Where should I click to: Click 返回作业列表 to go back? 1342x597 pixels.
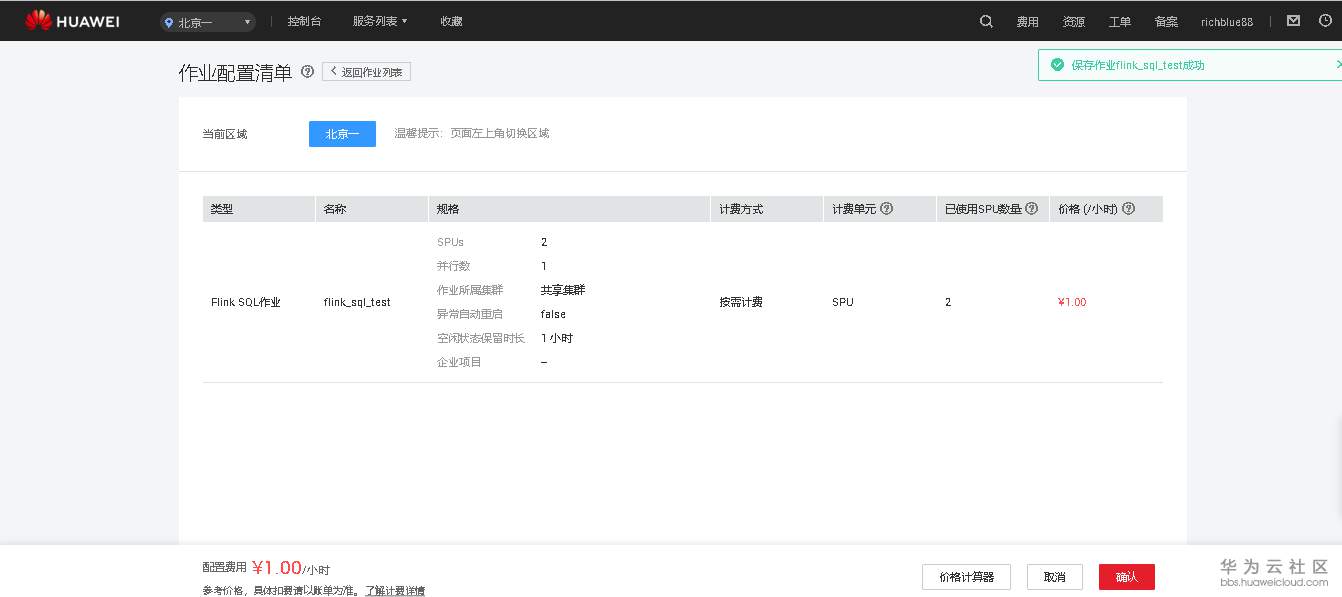click(x=366, y=71)
